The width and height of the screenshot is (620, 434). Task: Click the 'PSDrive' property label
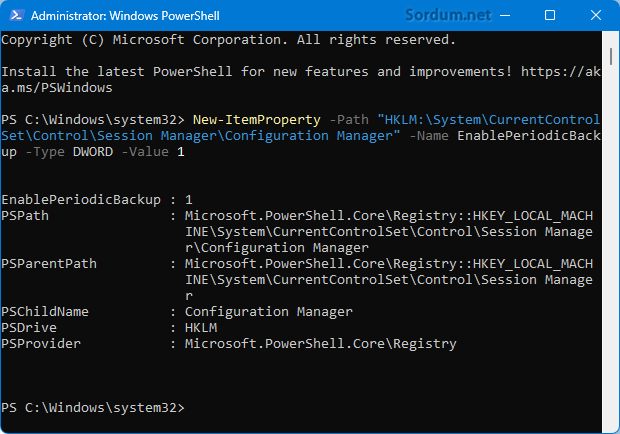tap(29, 328)
